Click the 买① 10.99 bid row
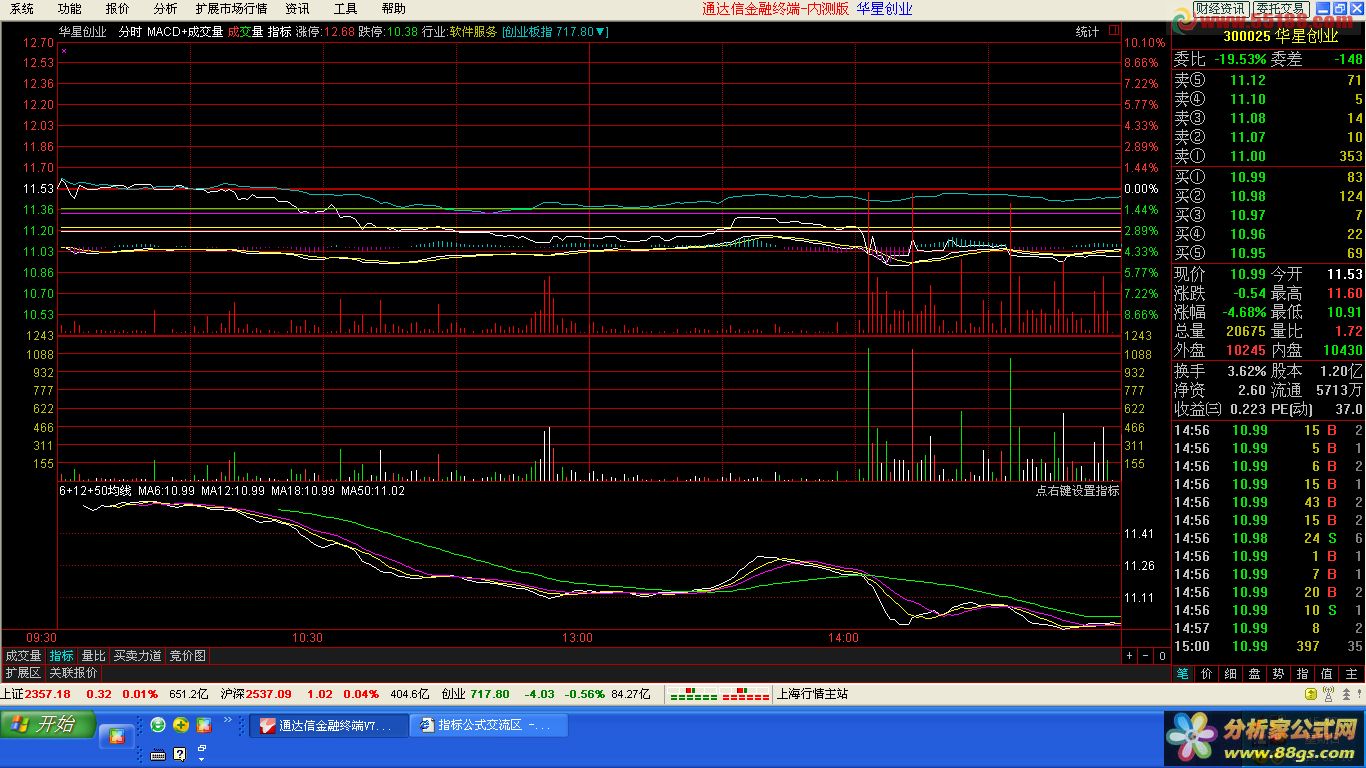This screenshot has height=768, width=1366. (1268, 177)
